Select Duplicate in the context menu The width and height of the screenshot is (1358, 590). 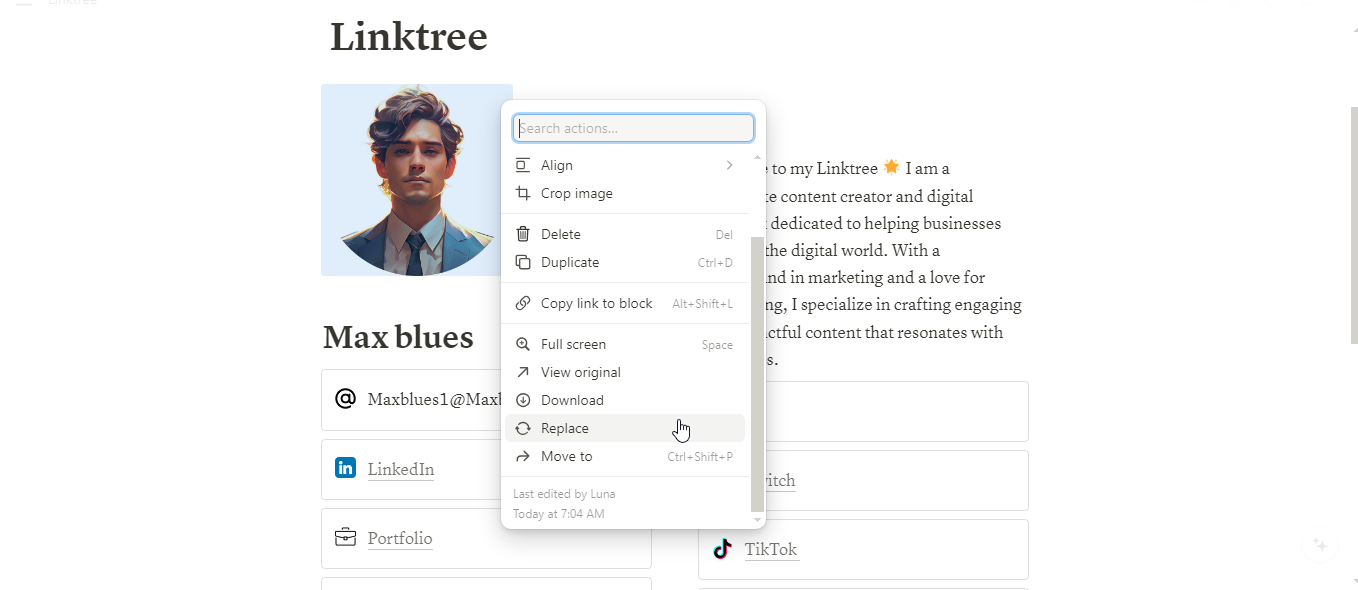click(625, 262)
